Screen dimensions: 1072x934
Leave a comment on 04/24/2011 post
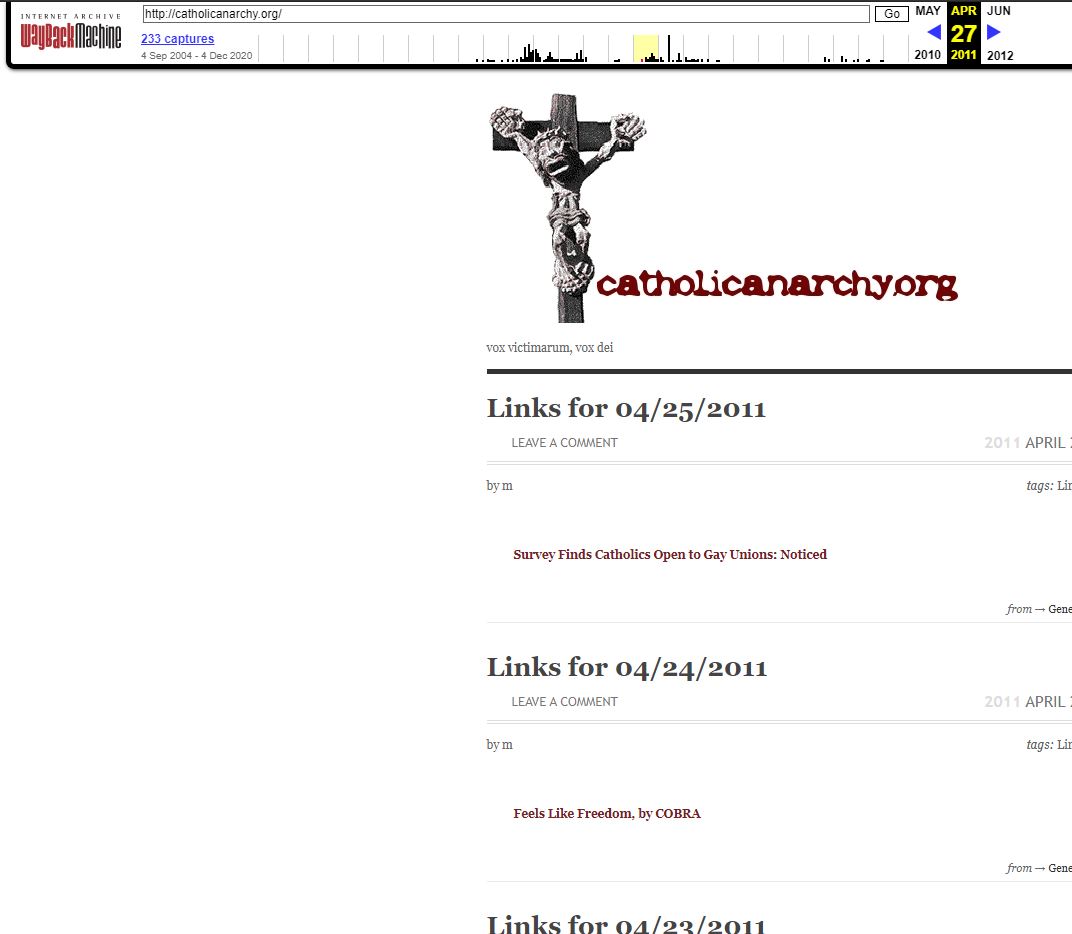point(564,702)
